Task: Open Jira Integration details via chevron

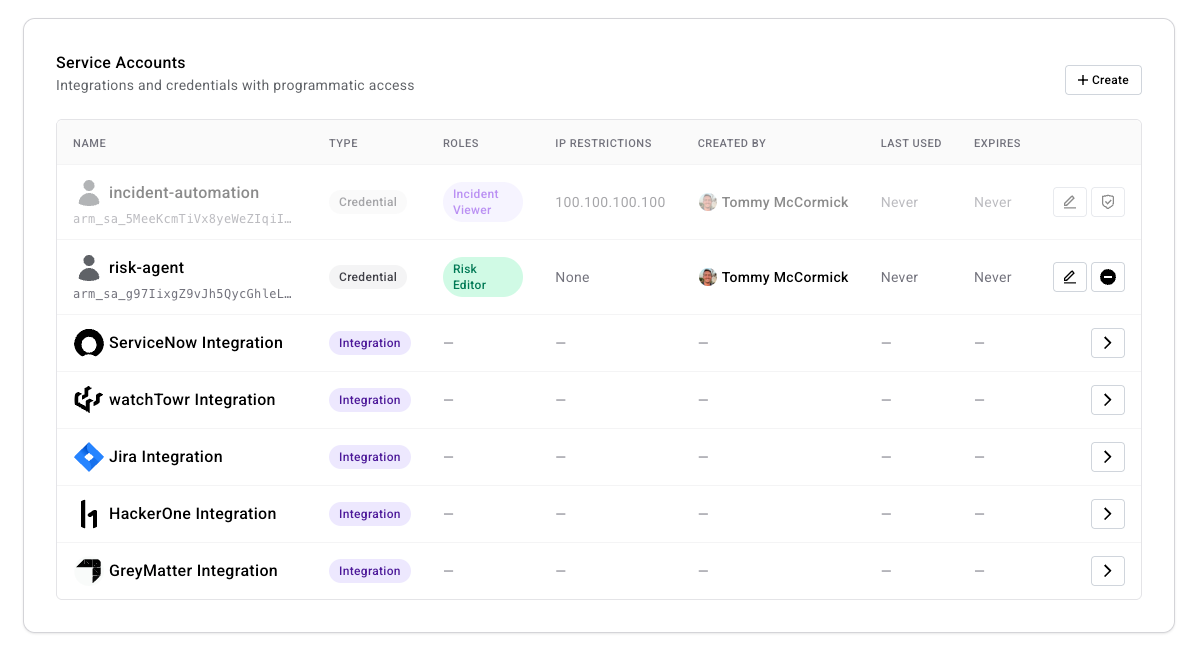Action: tap(1107, 457)
